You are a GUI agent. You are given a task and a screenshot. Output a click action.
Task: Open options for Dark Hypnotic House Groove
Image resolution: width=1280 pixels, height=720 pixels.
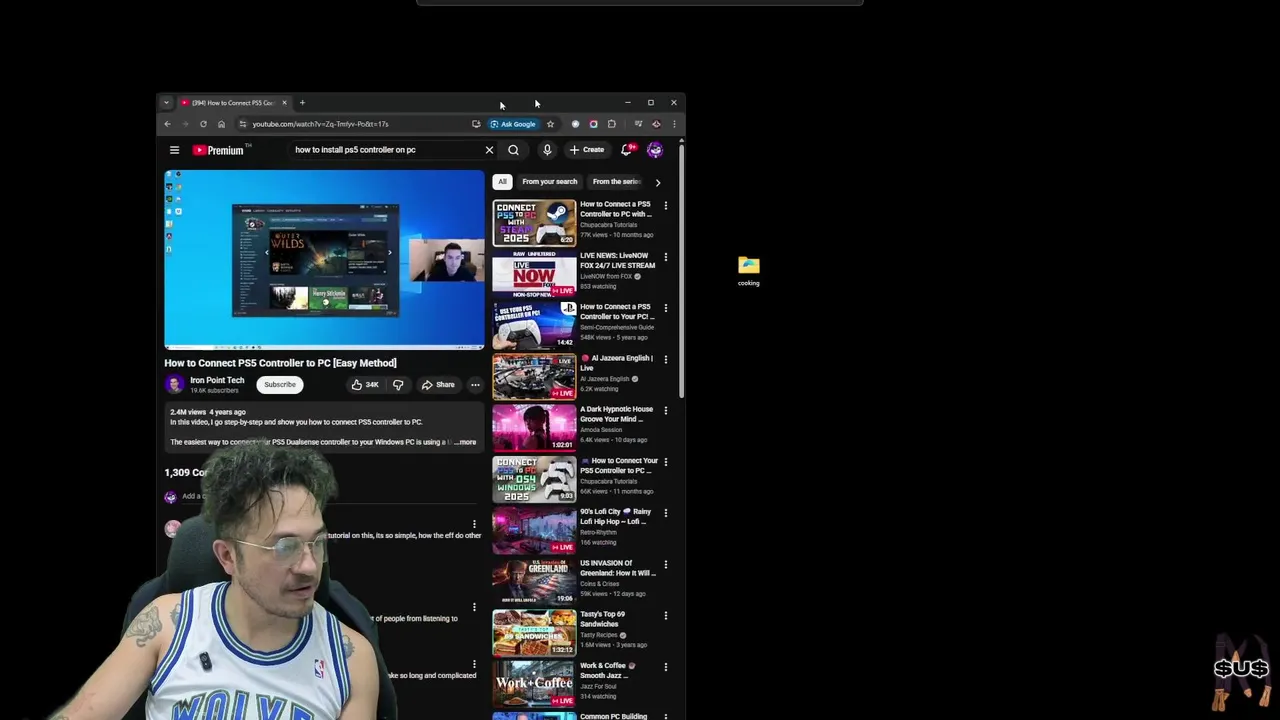[665, 410]
